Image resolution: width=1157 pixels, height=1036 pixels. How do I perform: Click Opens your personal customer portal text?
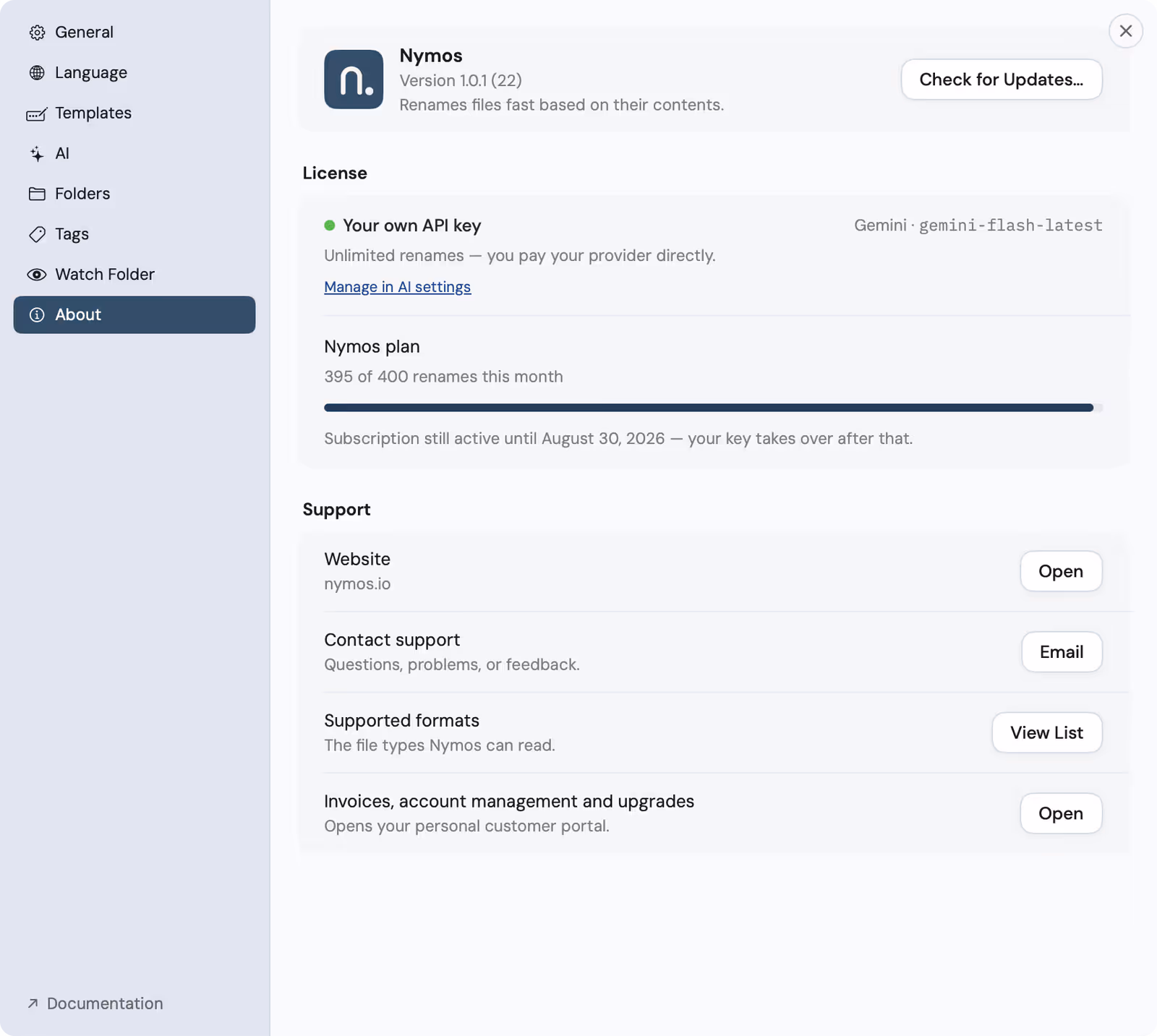point(466,826)
